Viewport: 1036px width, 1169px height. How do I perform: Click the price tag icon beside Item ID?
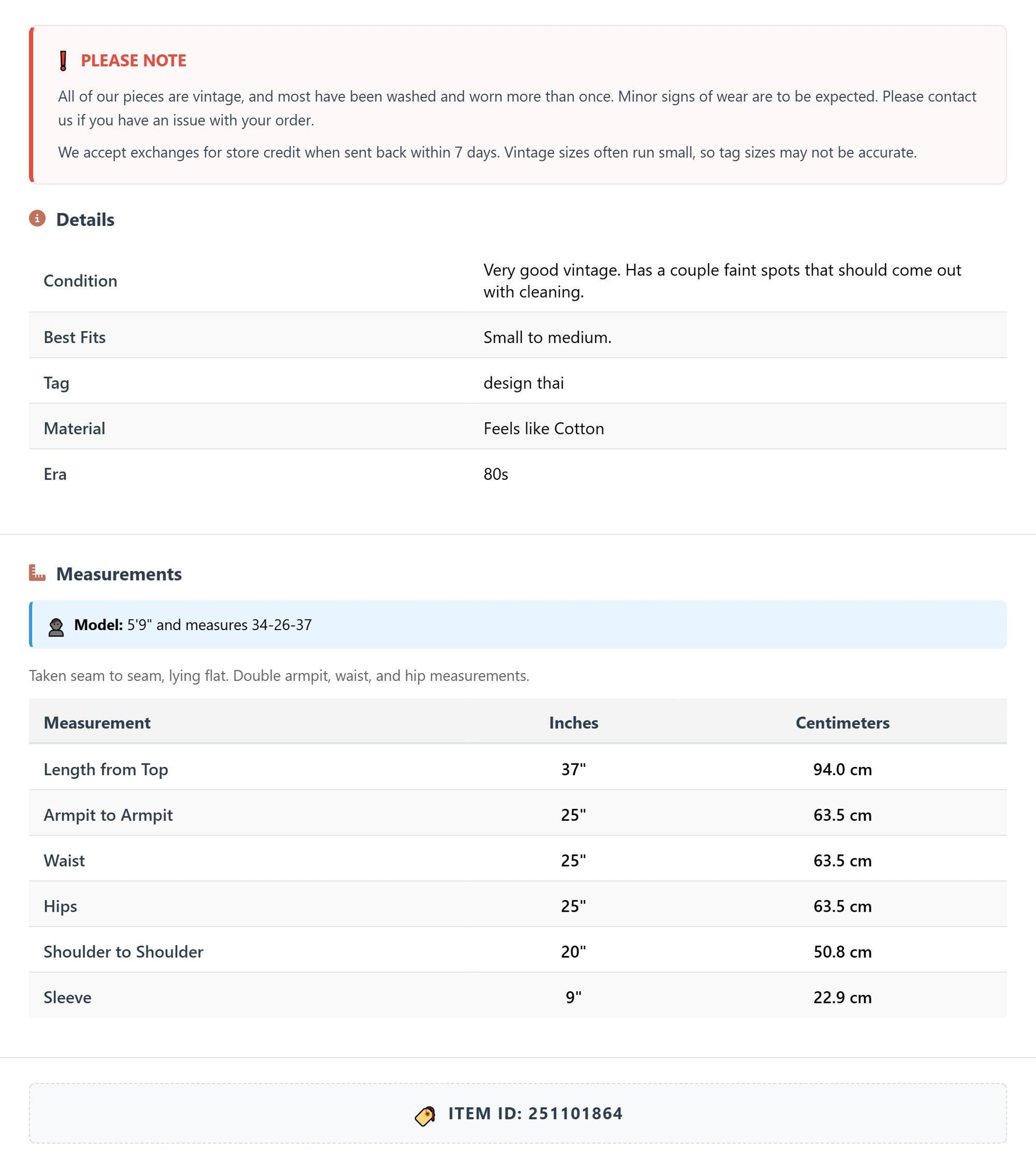point(425,1115)
